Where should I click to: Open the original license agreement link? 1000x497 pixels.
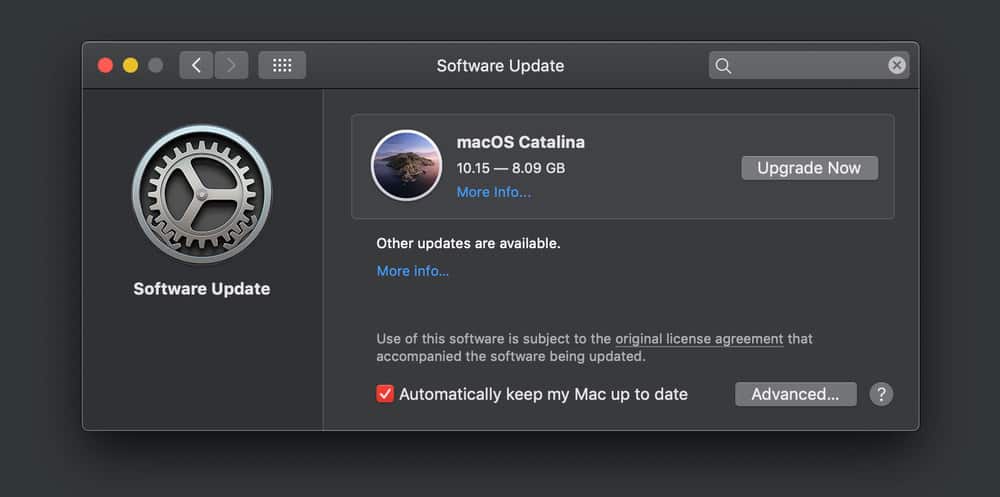[699, 339]
